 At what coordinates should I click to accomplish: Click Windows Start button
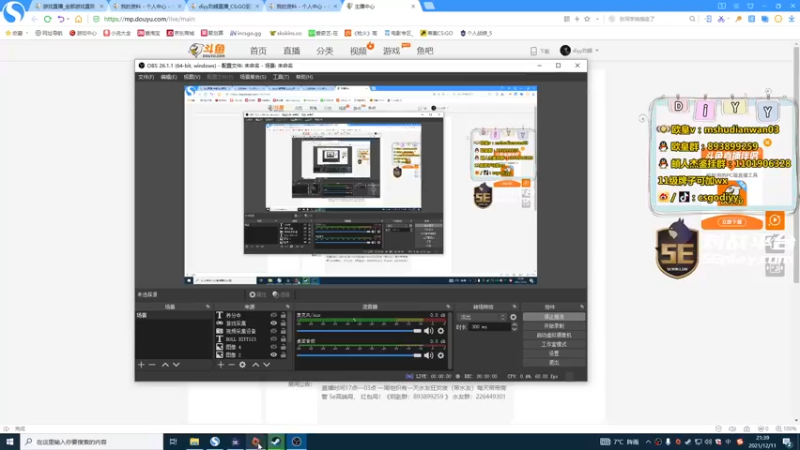[x=10, y=441]
